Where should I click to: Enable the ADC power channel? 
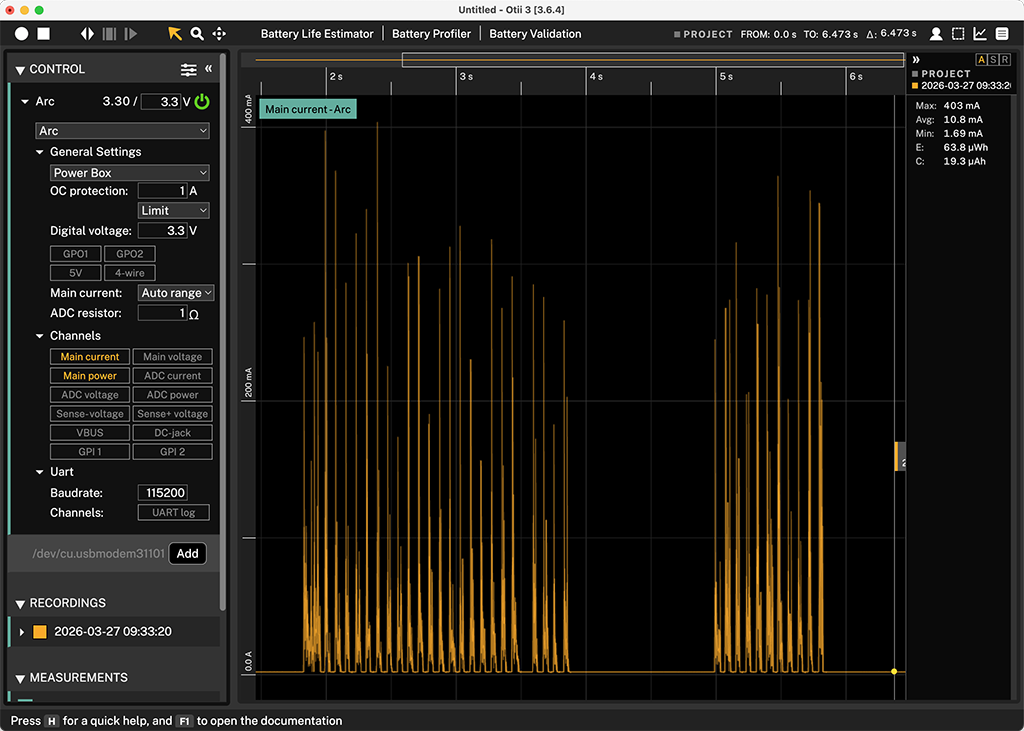(x=172, y=395)
